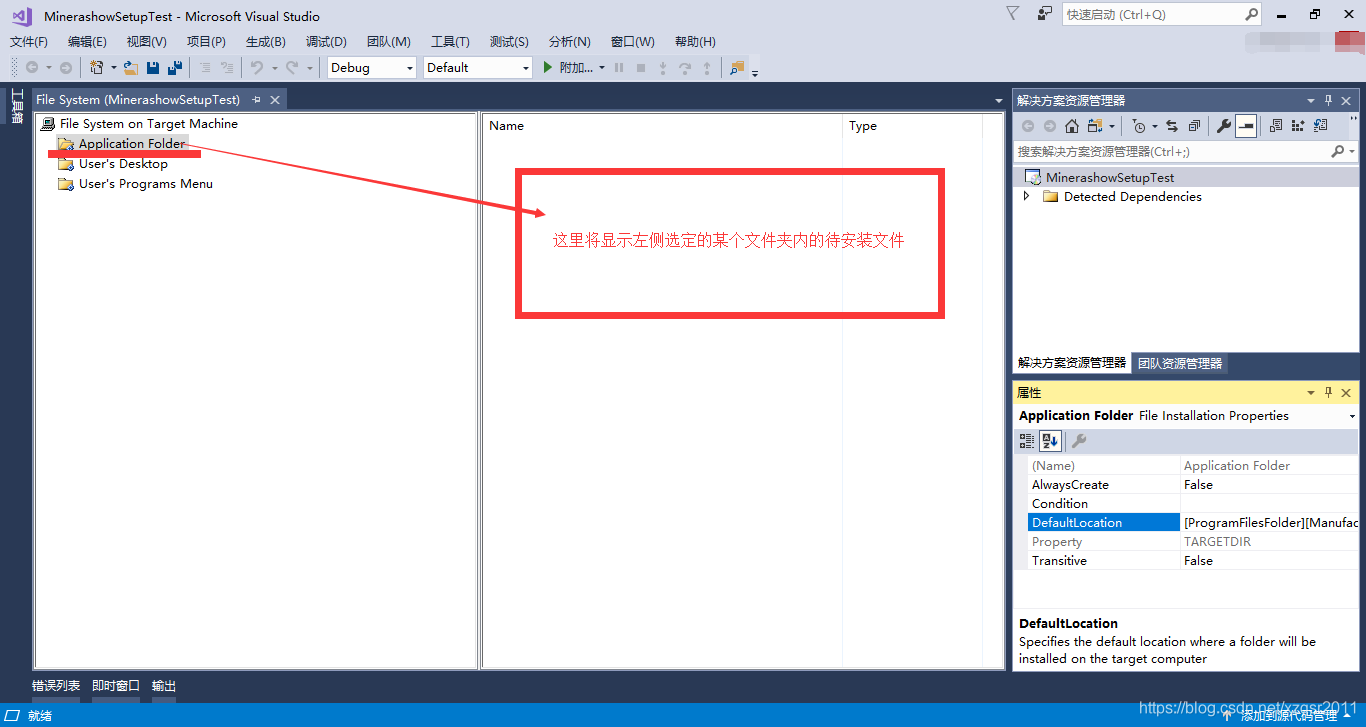
Task: Open the 调试(D) menu
Action: click(326, 42)
